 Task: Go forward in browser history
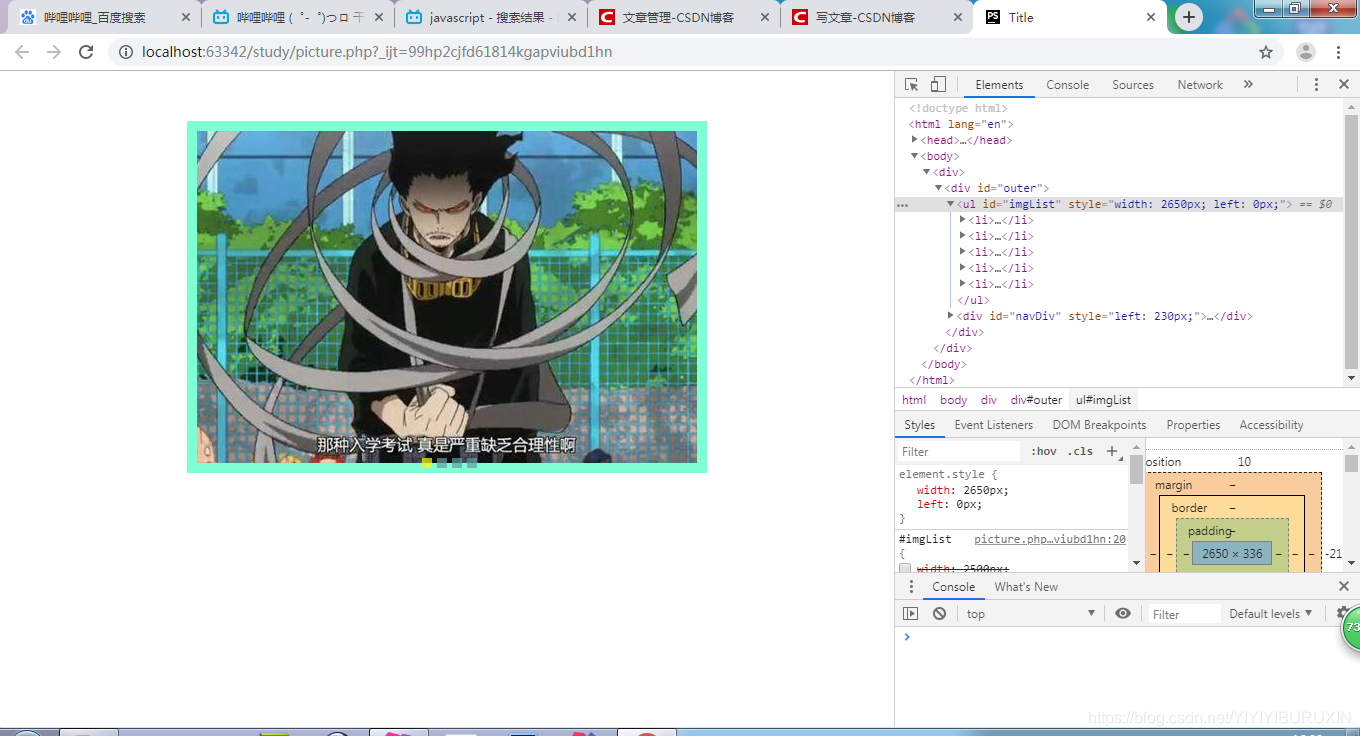[54, 52]
